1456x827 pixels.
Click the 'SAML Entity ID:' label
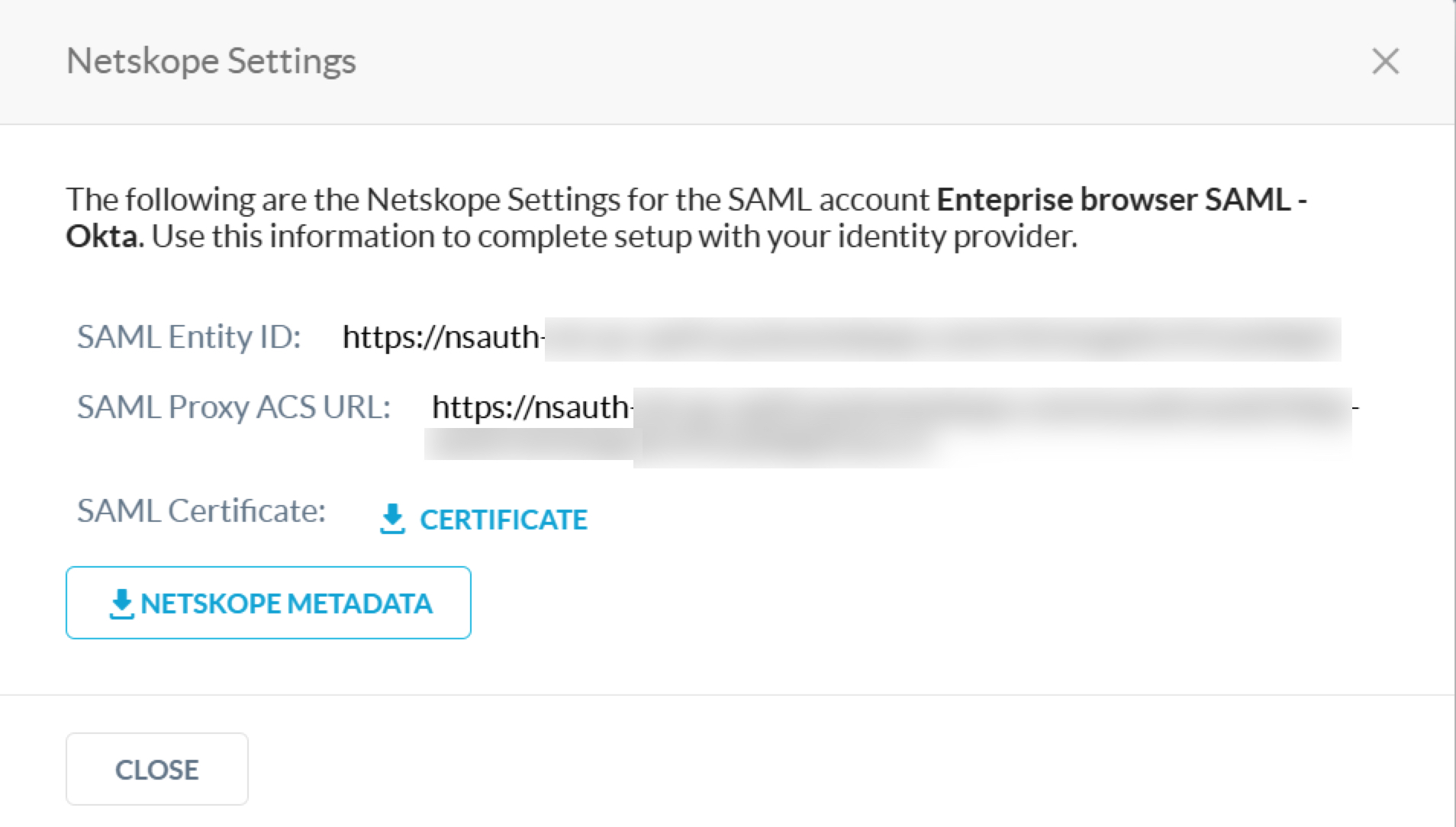189,336
